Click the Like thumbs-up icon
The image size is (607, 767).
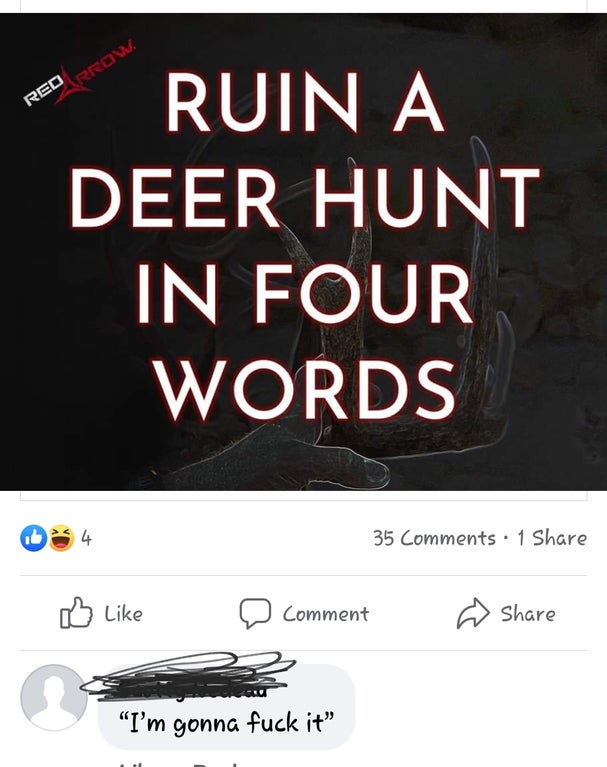(x=76, y=612)
